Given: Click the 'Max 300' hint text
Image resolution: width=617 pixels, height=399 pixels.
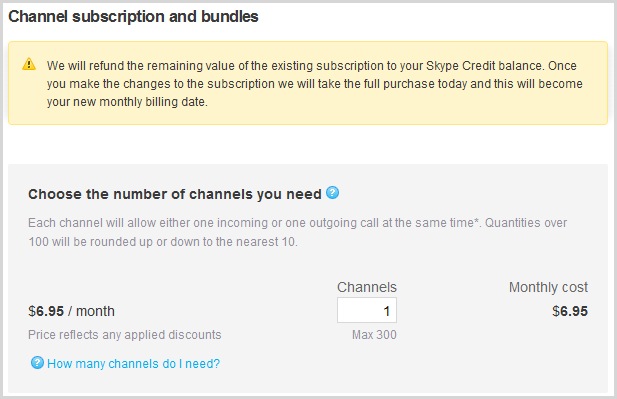Looking at the screenshot, I should pos(374,335).
